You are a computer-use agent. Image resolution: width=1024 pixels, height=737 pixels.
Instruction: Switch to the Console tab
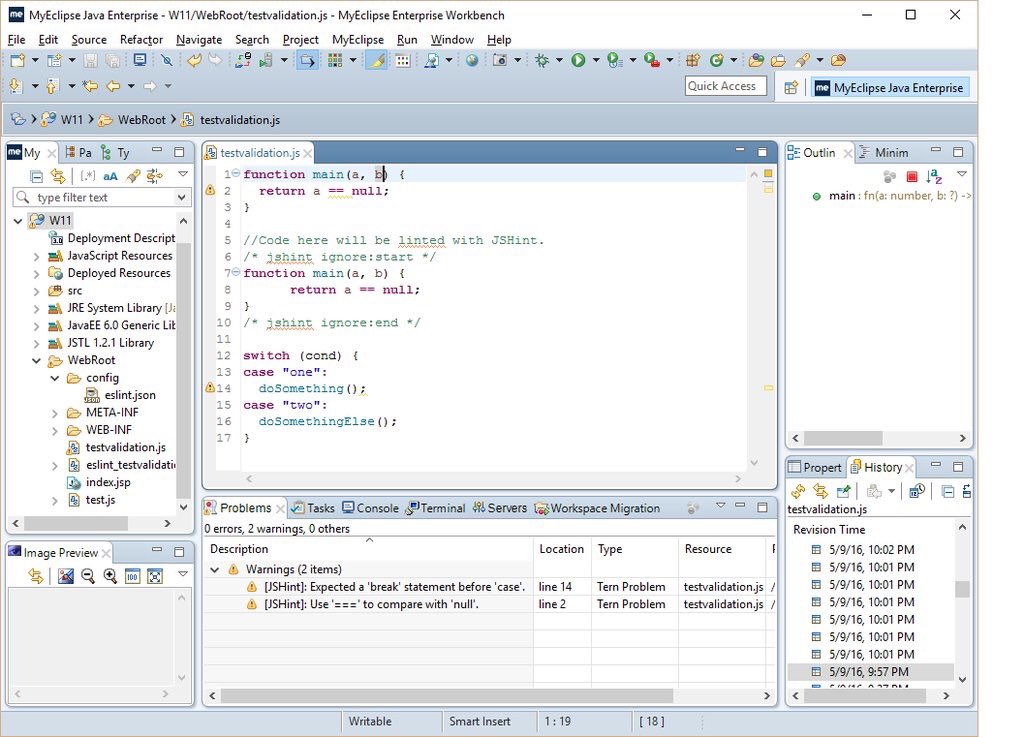coord(370,508)
